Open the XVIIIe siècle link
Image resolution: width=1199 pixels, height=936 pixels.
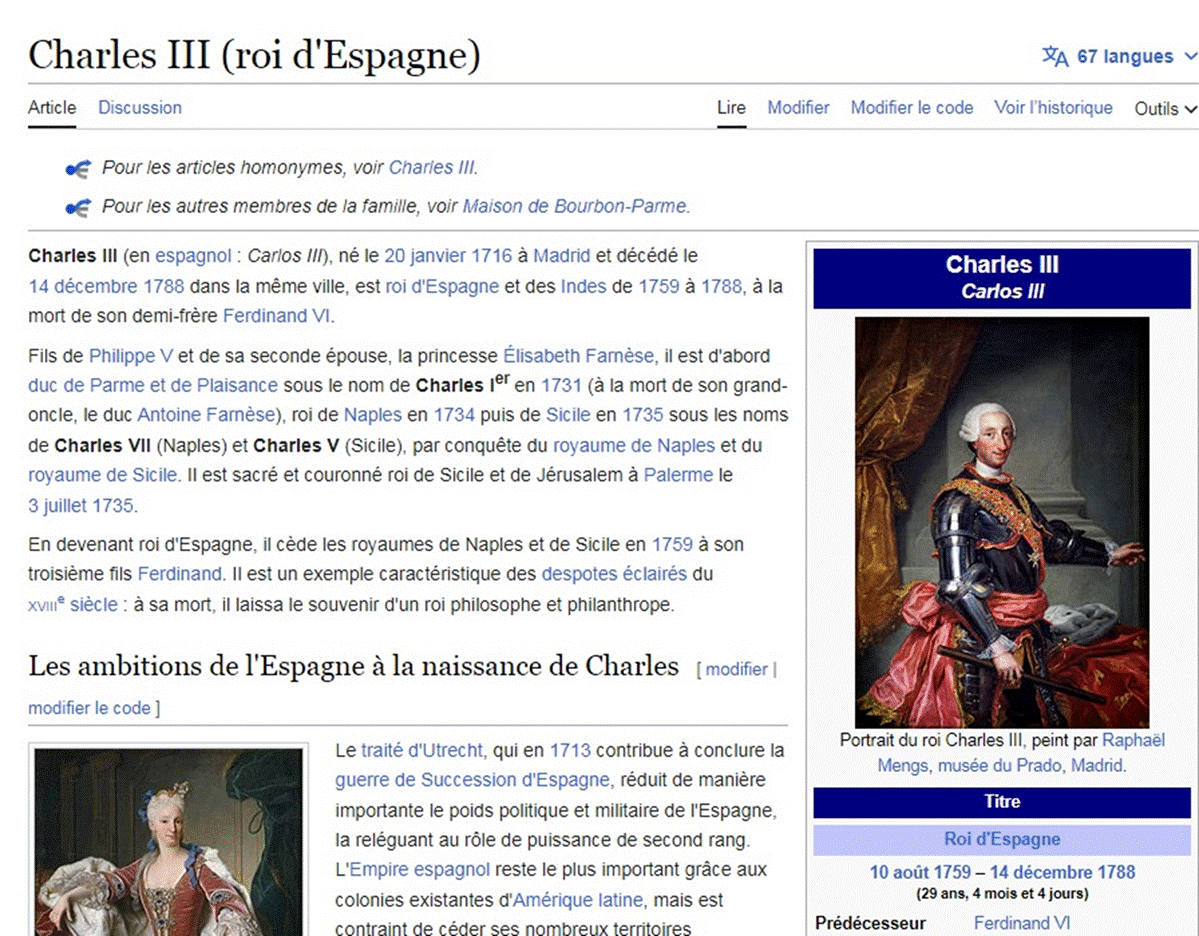73,604
